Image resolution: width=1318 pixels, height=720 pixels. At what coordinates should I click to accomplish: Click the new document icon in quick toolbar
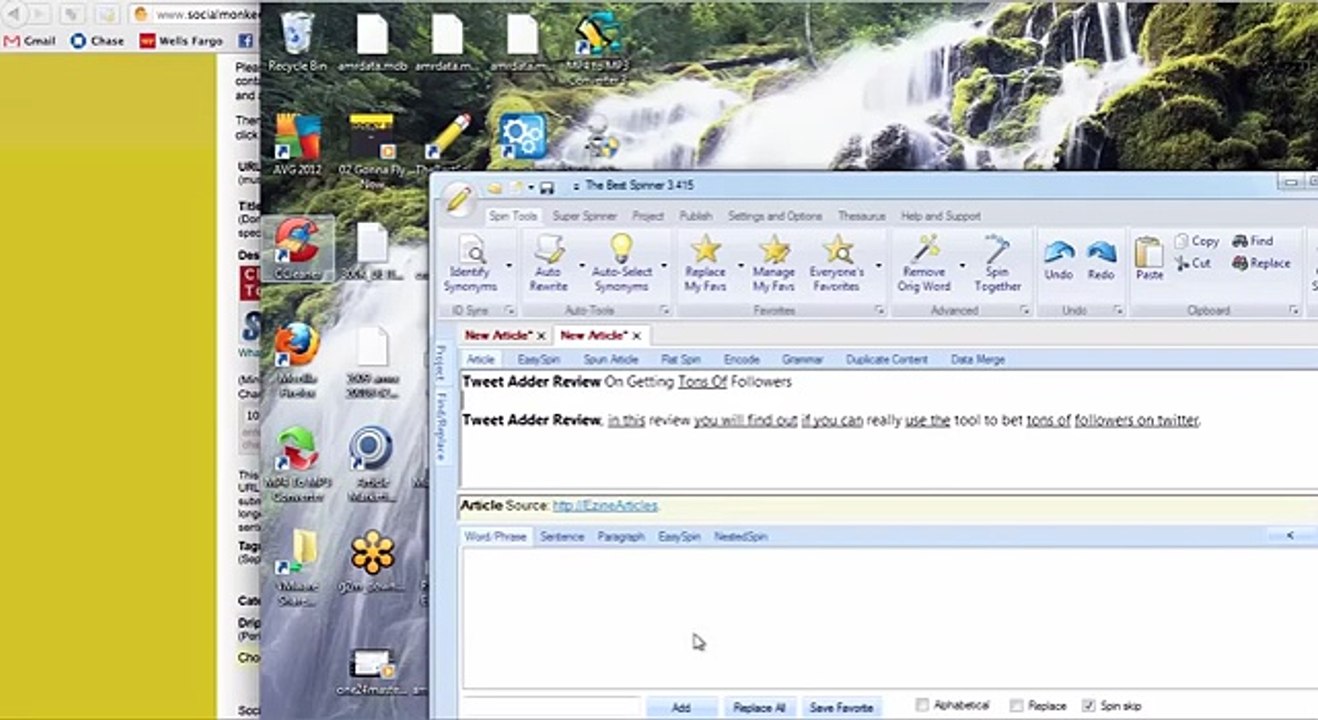(517, 187)
